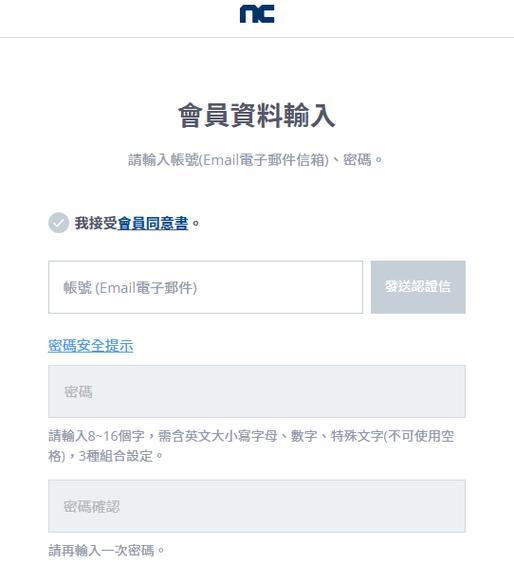Check the 我接受會員同意書 circular checkbox
Screen dimensions: 514x566
[58, 223]
